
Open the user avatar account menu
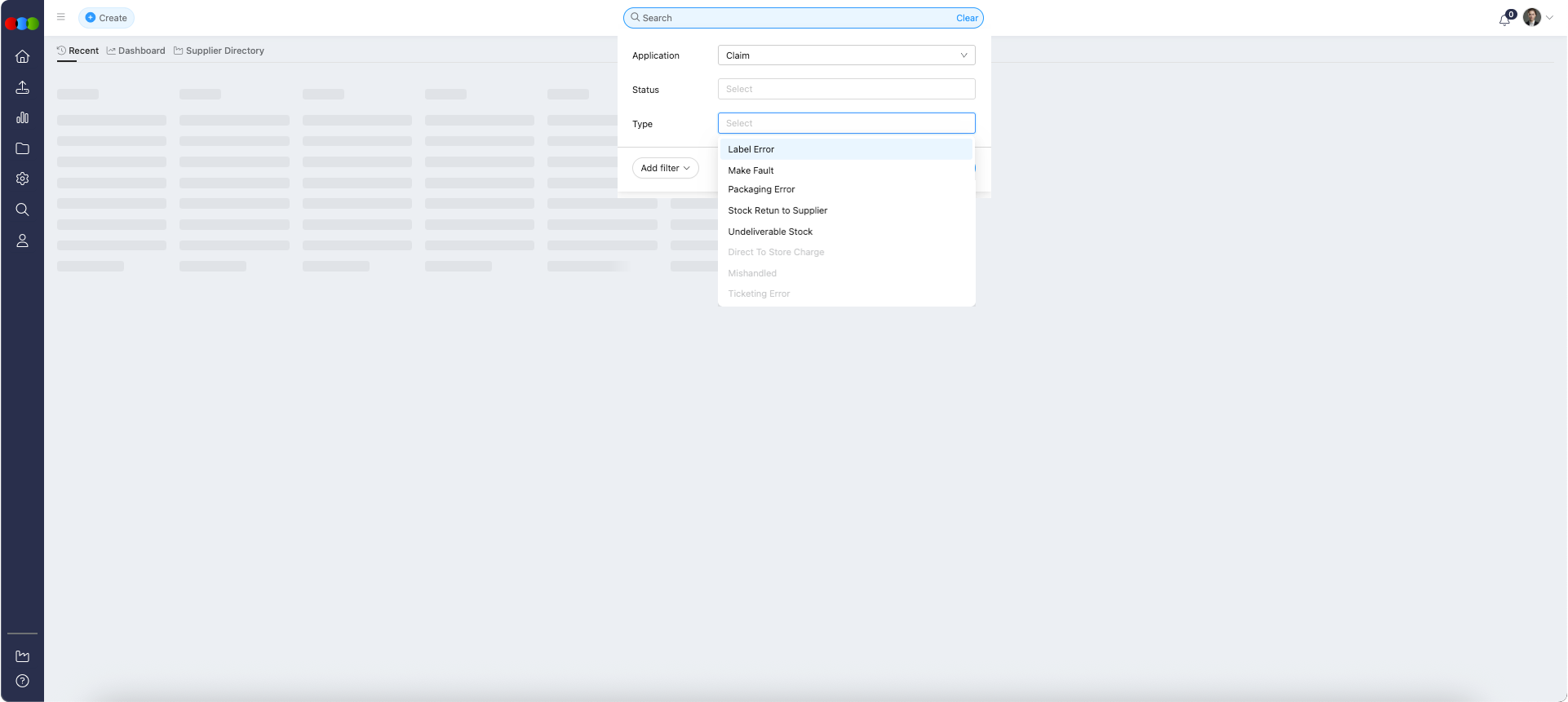(x=1532, y=18)
